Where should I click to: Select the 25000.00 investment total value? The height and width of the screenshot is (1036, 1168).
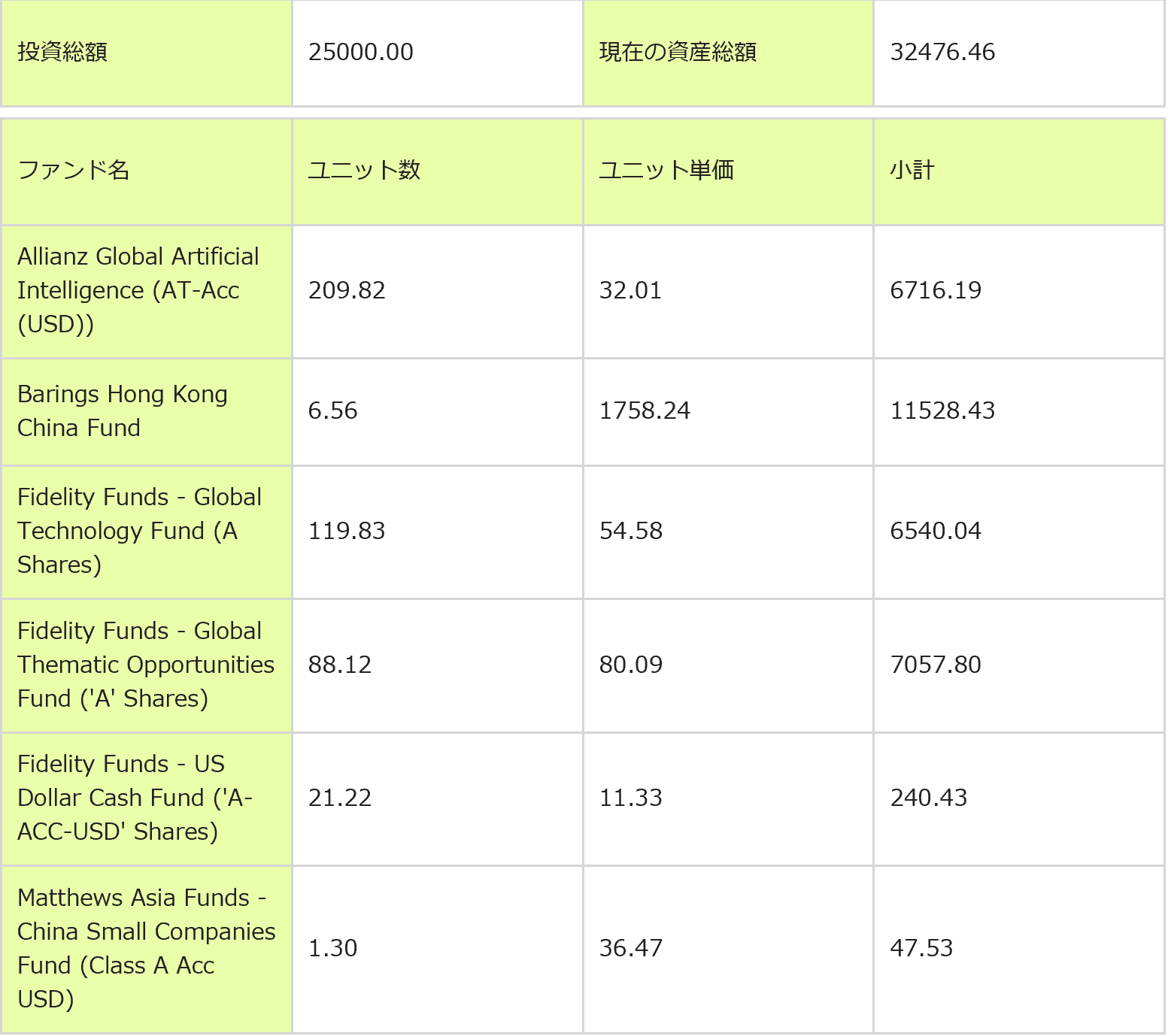[360, 52]
